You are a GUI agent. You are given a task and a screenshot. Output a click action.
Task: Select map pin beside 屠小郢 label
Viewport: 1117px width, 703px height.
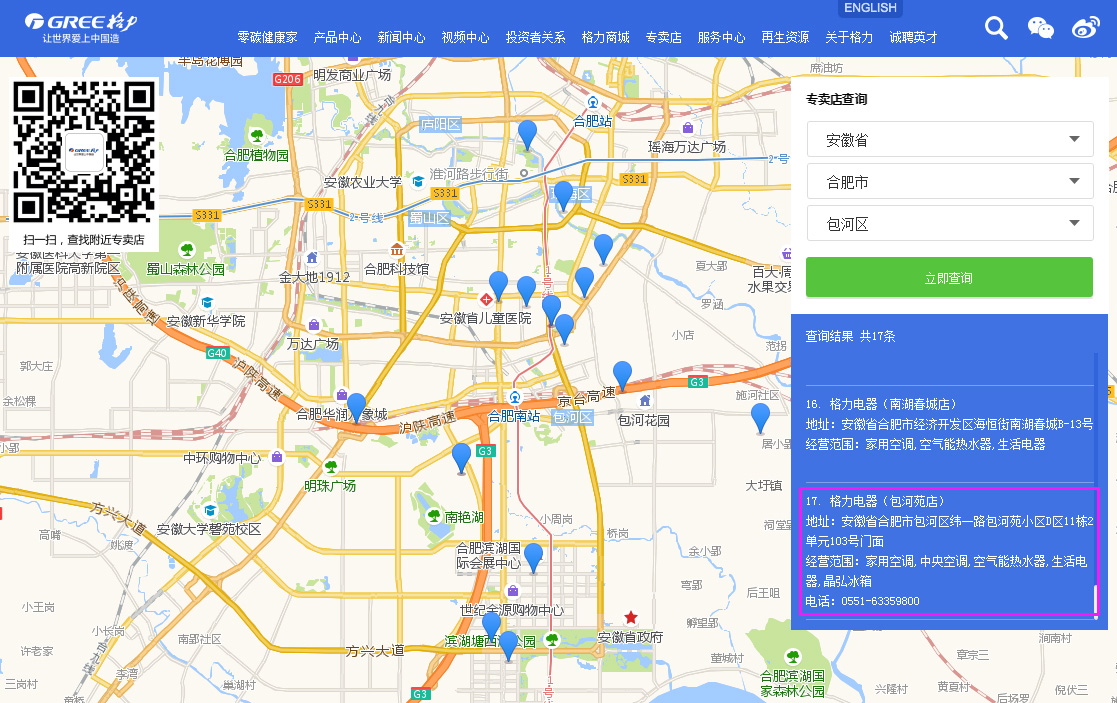(760, 418)
